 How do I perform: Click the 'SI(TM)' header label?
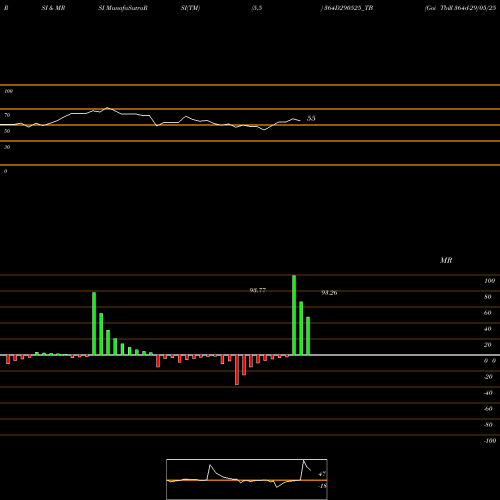[190, 8]
